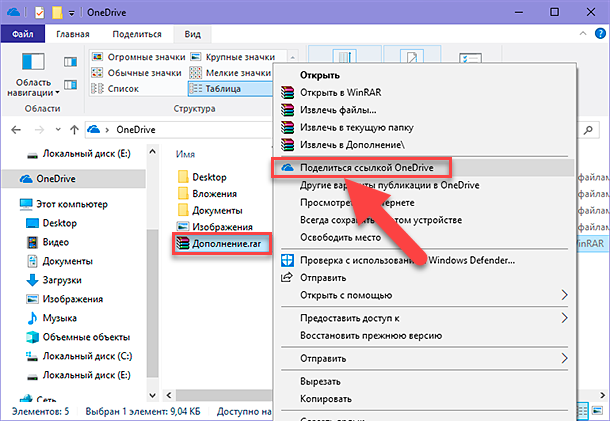Viewport: 610px width, 421px height.
Task: Choose Обычные значки layout
Action: coord(137,73)
